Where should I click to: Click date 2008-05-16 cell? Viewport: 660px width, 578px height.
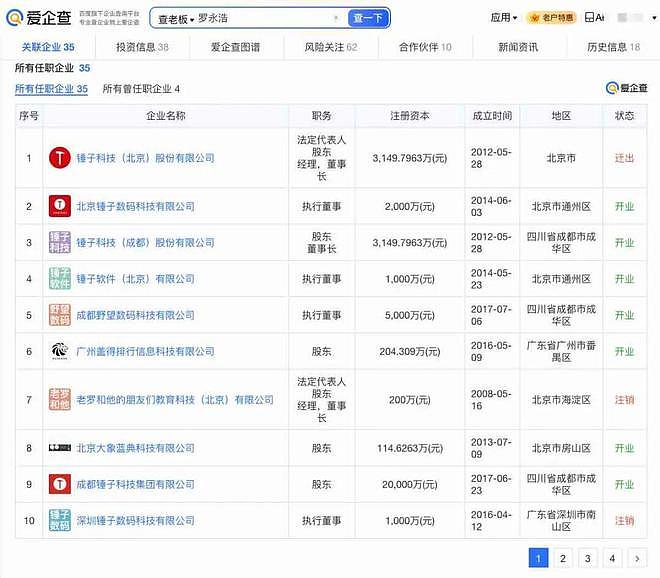[x=491, y=400]
